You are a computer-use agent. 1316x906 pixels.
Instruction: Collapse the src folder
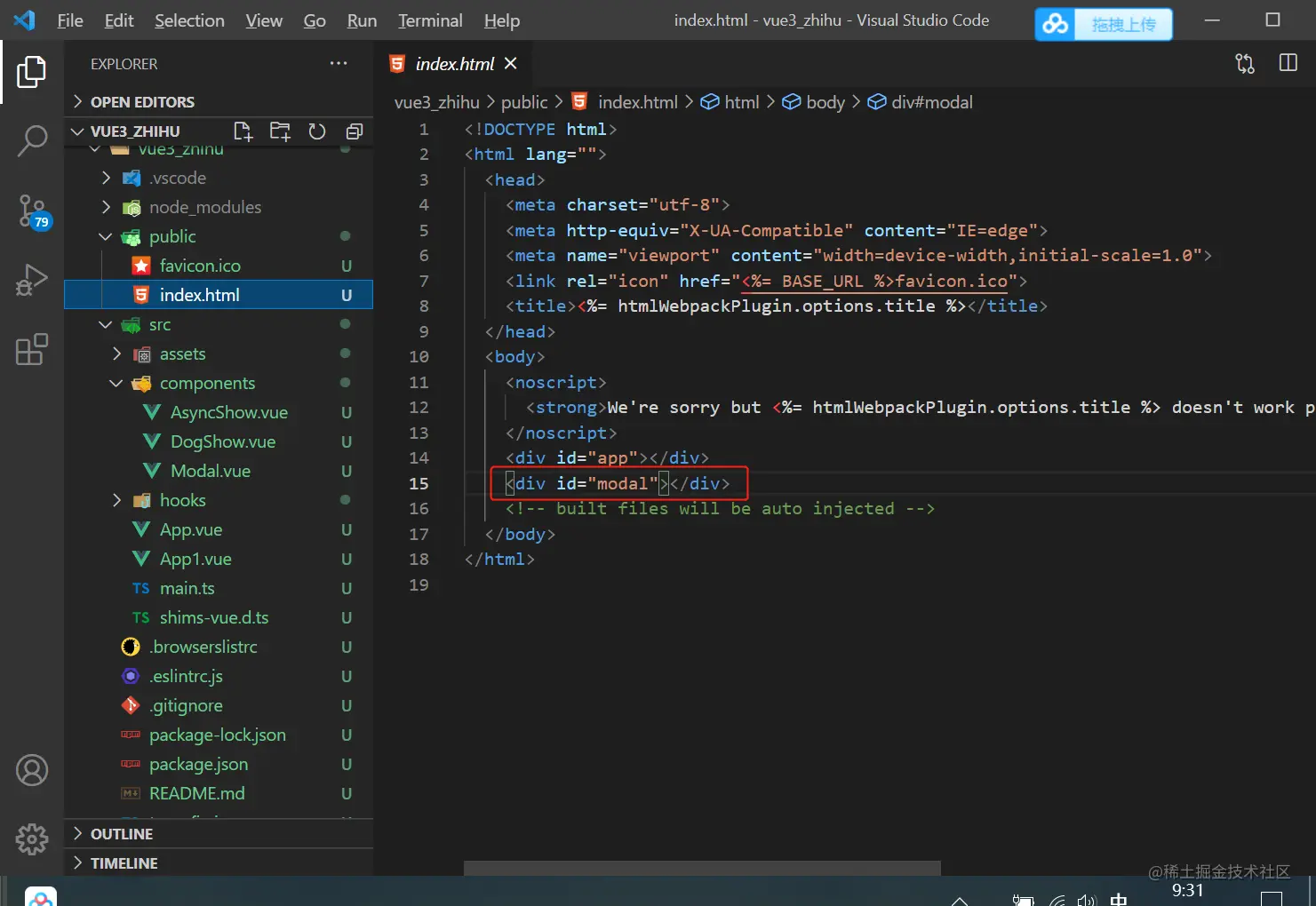click(x=219, y=324)
